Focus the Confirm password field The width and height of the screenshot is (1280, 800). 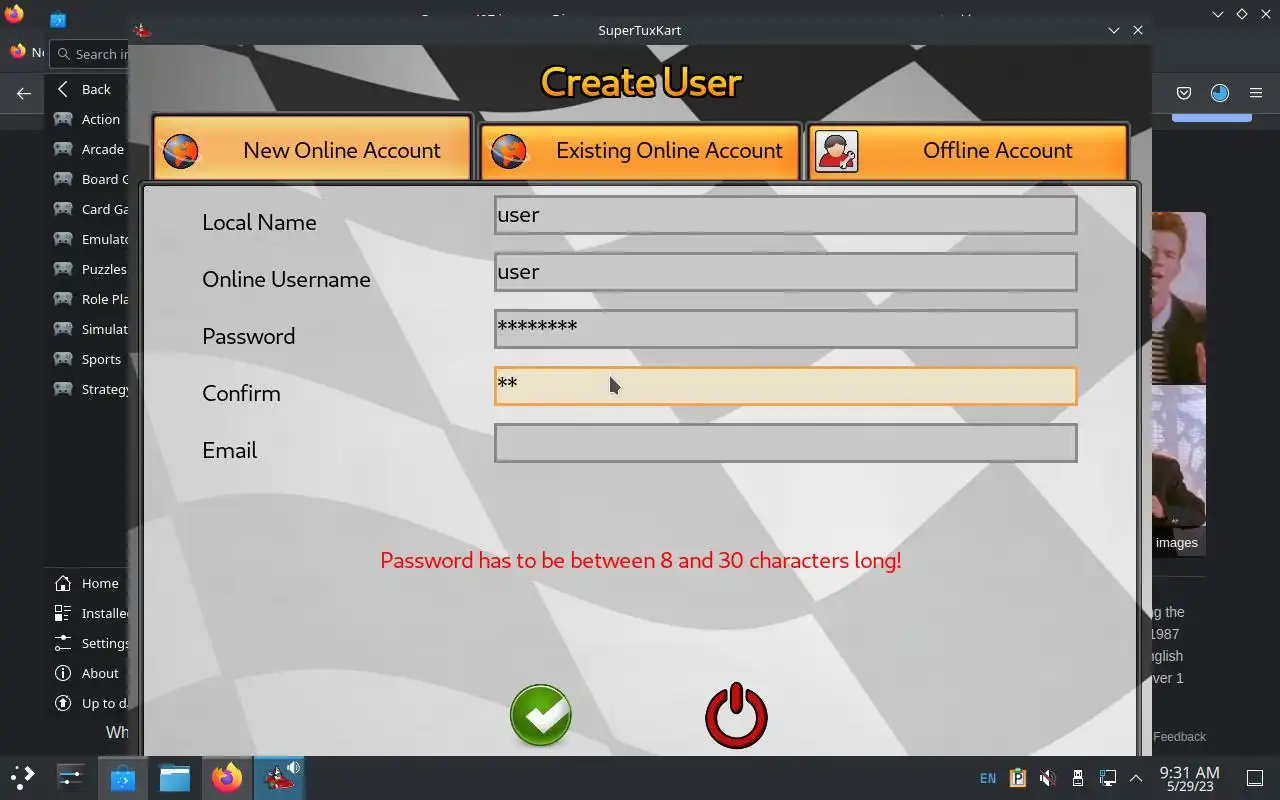click(x=785, y=386)
